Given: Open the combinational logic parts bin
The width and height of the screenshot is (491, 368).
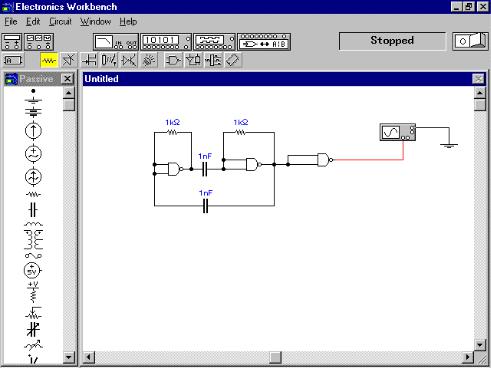Looking at the screenshot, I should click(193, 61).
